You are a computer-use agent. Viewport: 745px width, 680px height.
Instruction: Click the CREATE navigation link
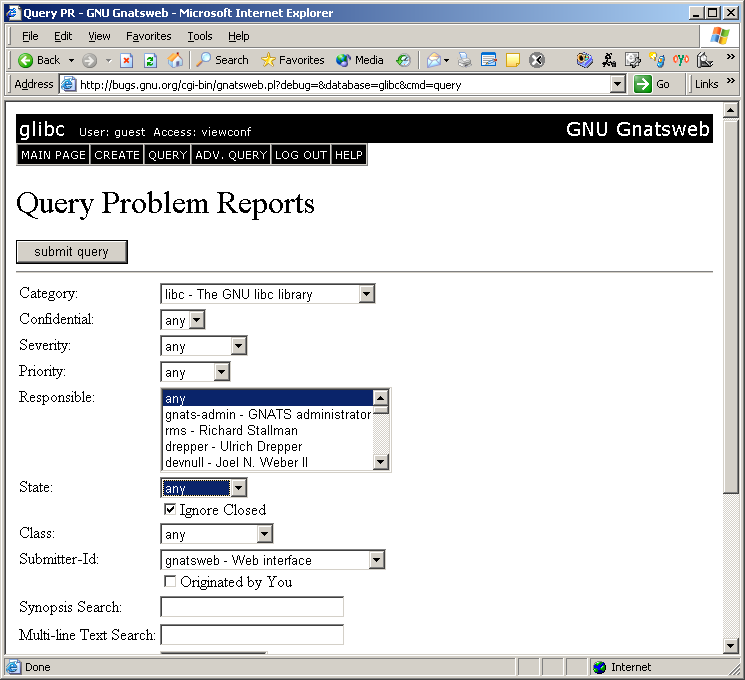117,155
